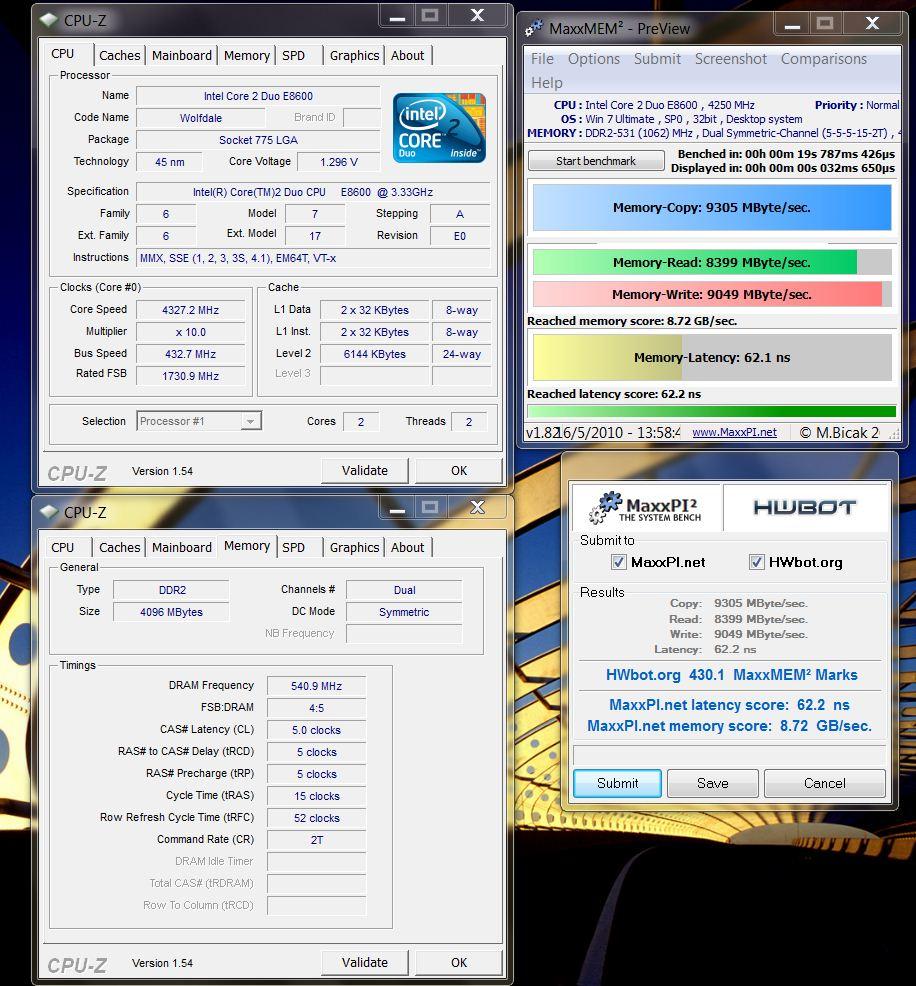Open MaxxMEM Screenshot menu
This screenshot has height=986, width=916.
point(731,58)
